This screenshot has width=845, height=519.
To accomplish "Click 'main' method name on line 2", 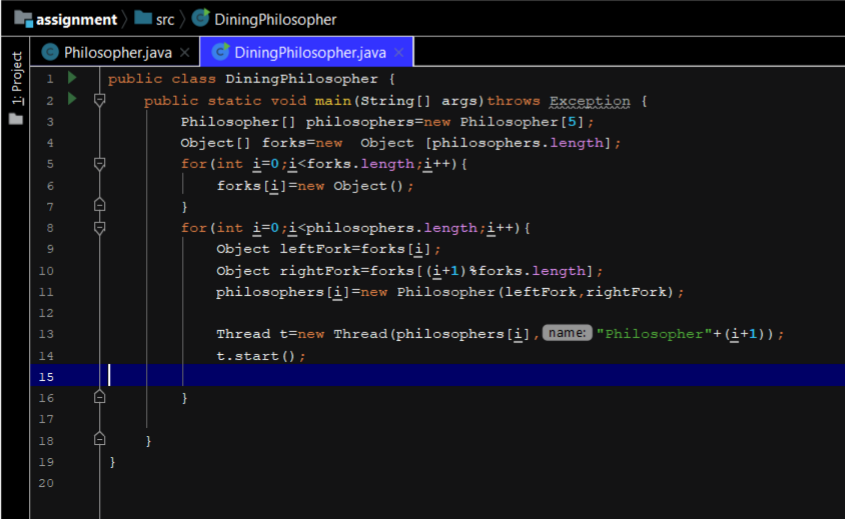I will 333,101.
